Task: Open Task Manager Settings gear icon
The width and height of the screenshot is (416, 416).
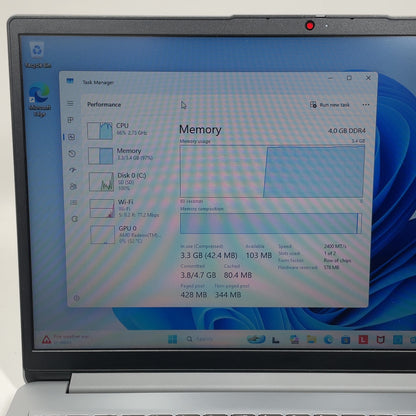Action: 77,298
